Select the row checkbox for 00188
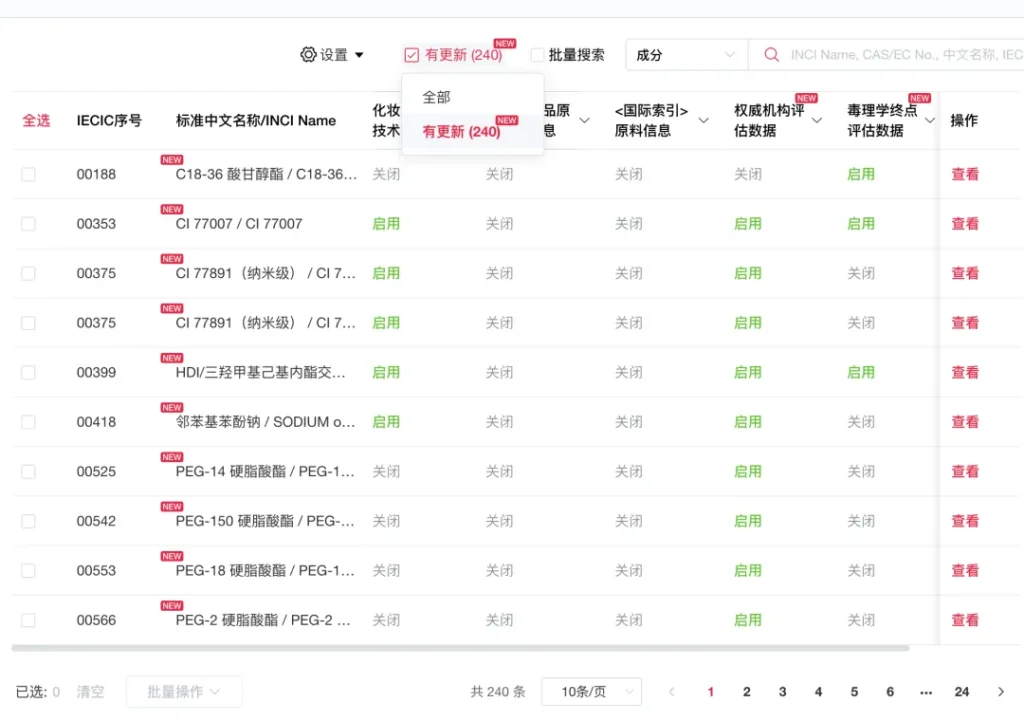1024x721 pixels. pyautogui.click(x=28, y=174)
